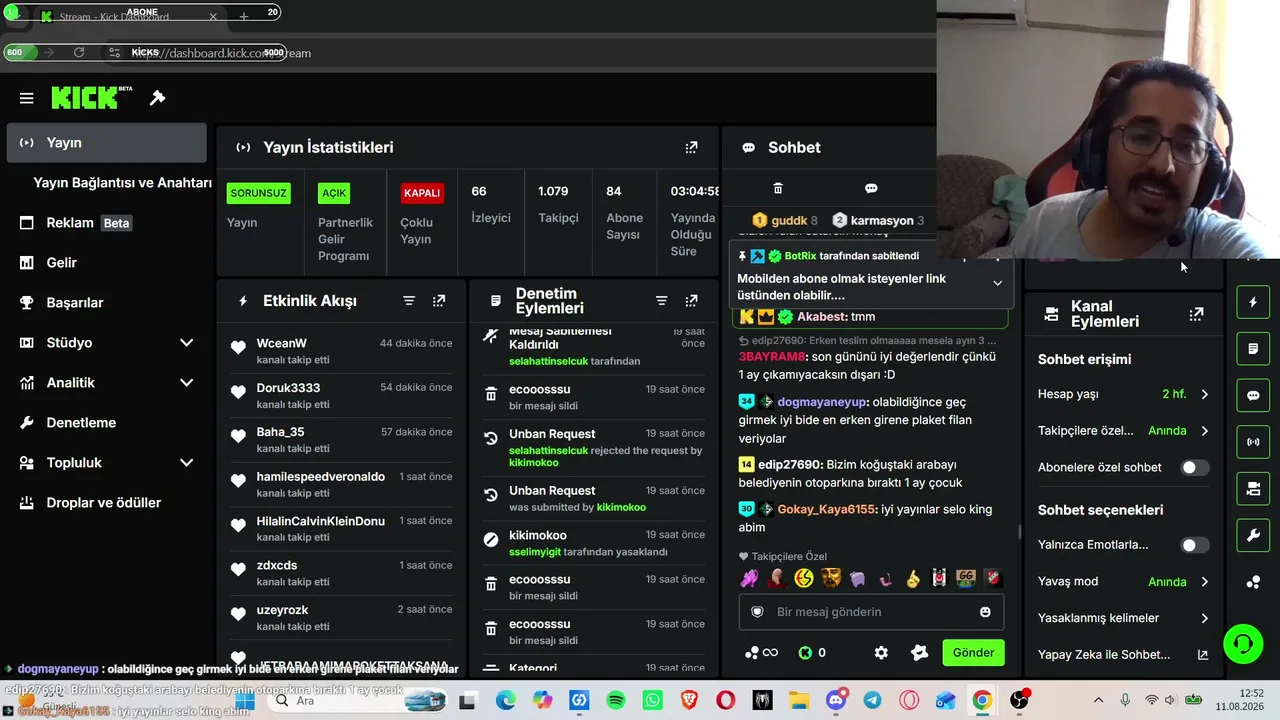Toggle Abonelere özel sohbet switch
This screenshot has width=1280, height=720.
pos(1195,467)
